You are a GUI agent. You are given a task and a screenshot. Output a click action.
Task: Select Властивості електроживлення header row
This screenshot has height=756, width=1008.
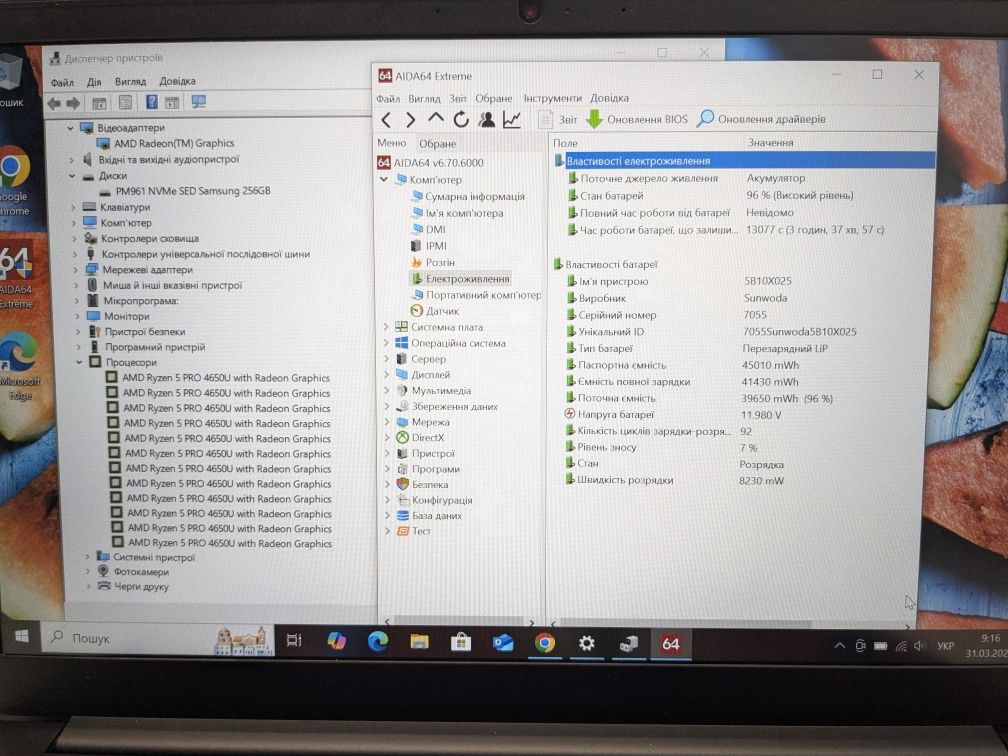(x=744, y=161)
